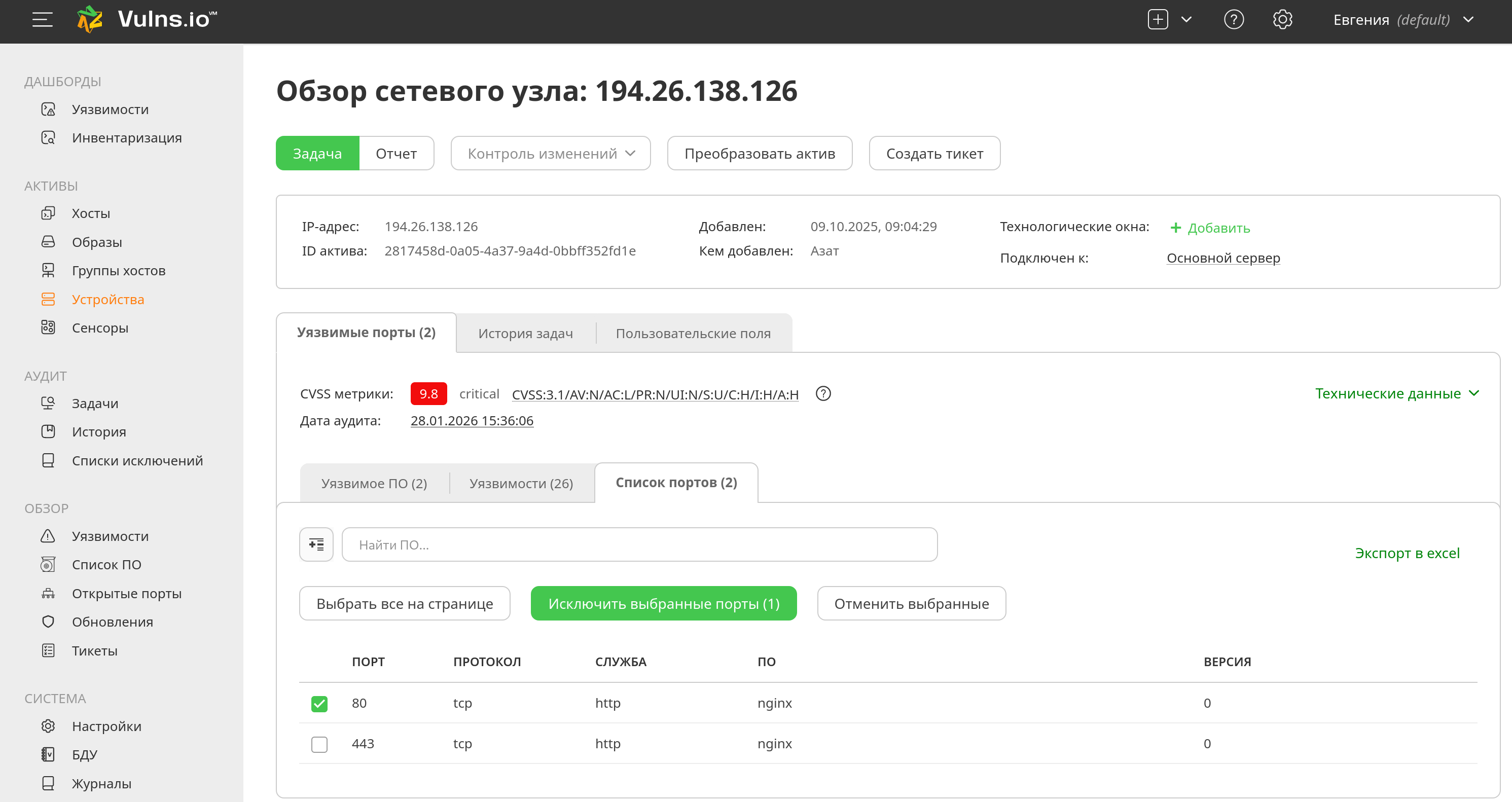Image resolution: width=1512 pixels, height=802 pixels.
Task: Check the port 443 checkbox
Action: (x=319, y=744)
